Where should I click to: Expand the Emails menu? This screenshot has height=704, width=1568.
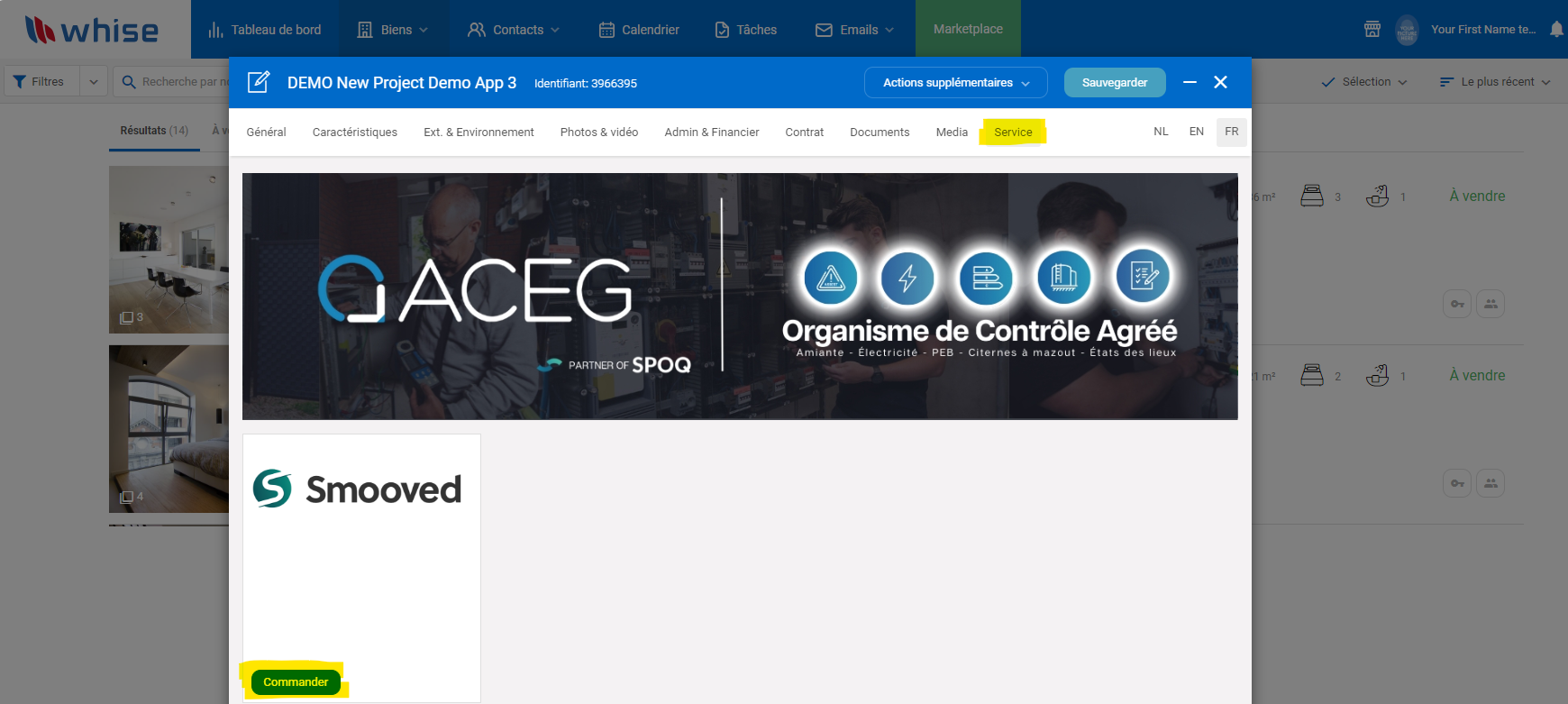855,30
